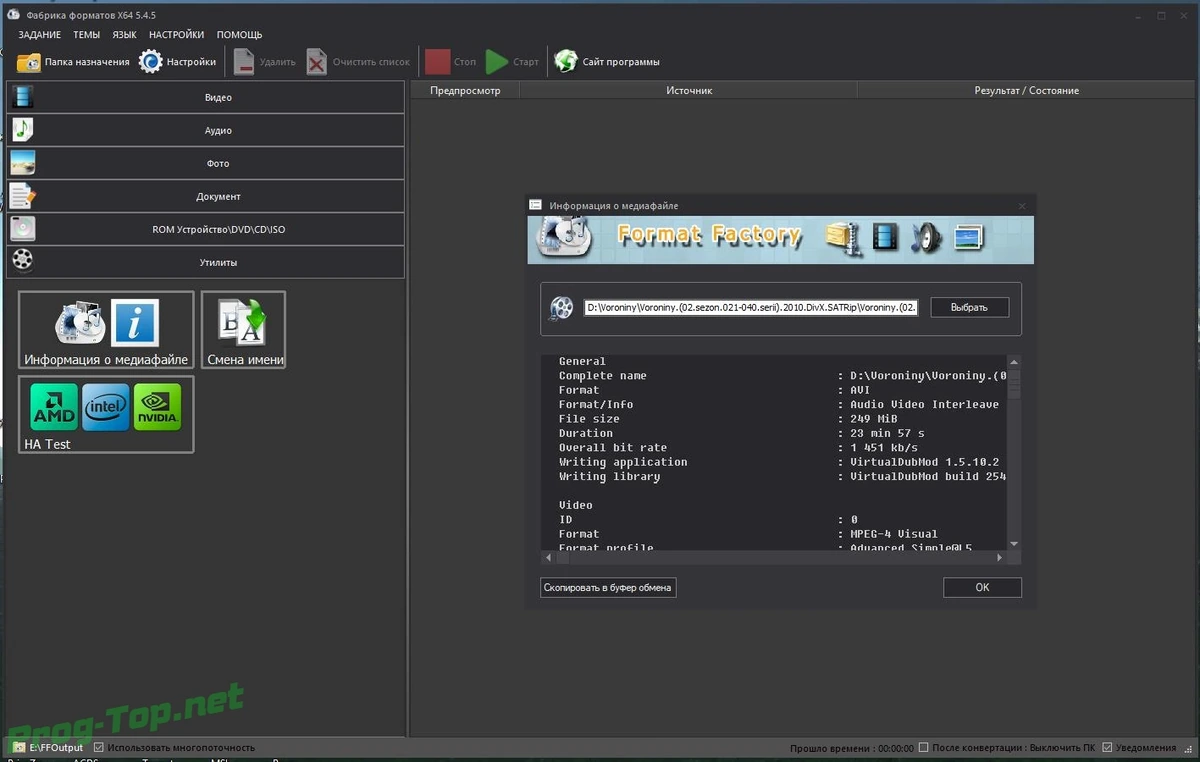The image size is (1200, 762).
Task: Click the red Стоп button
Action: pos(450,62)
